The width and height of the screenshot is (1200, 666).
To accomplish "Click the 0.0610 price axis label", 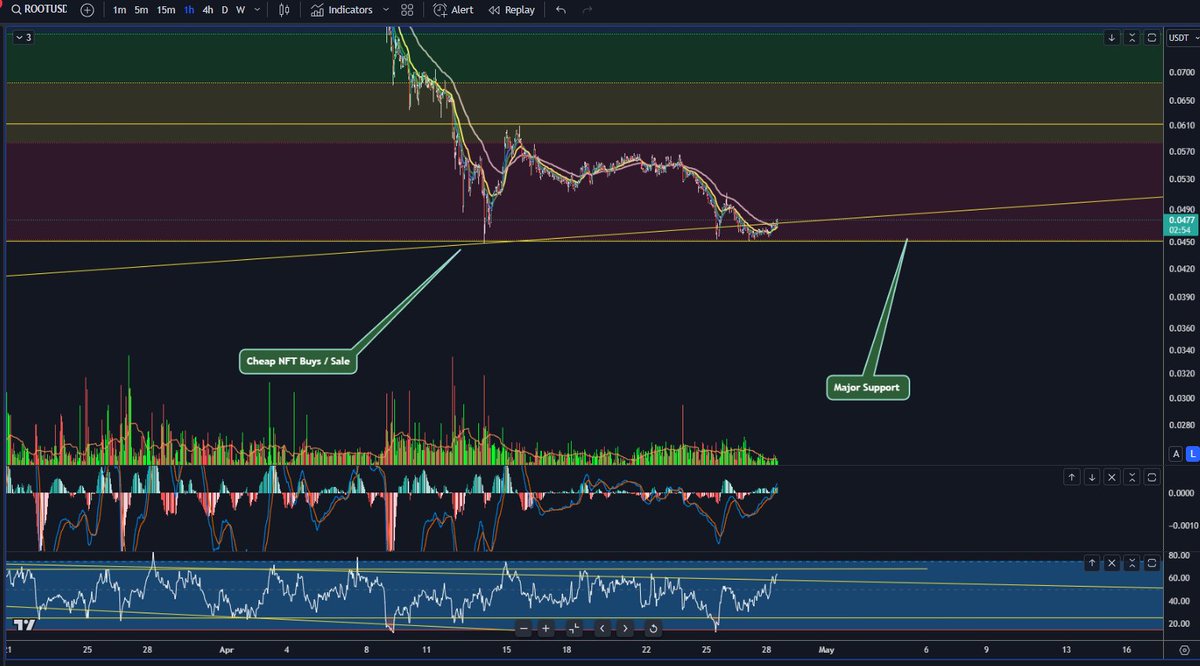I will pyautogui.click(x=1180, y=126).
